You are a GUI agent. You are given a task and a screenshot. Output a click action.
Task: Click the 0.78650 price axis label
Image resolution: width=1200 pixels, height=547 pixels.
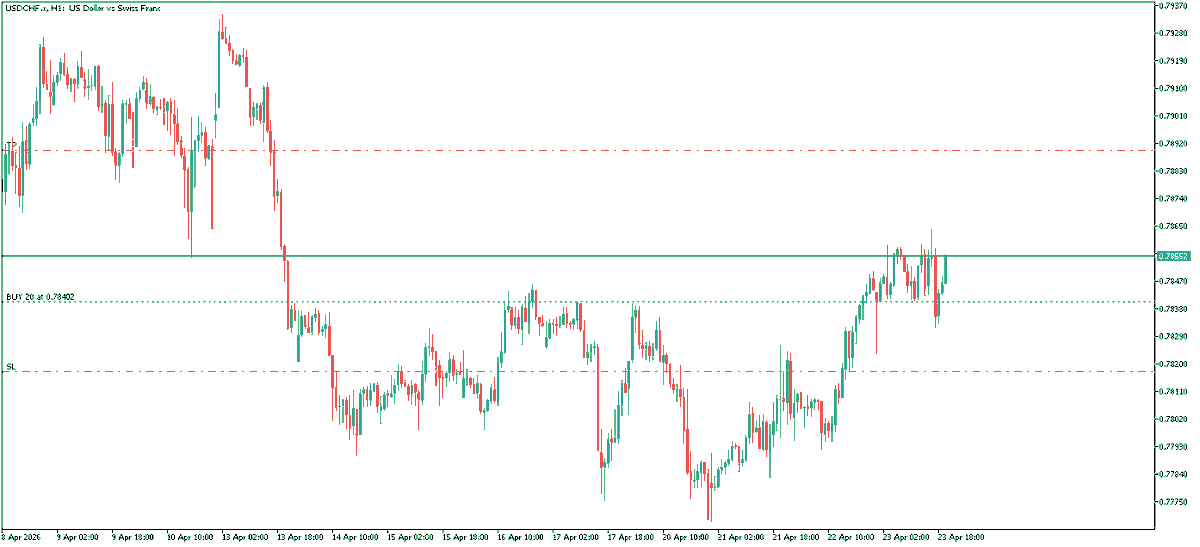click(x=1173, y=226)
